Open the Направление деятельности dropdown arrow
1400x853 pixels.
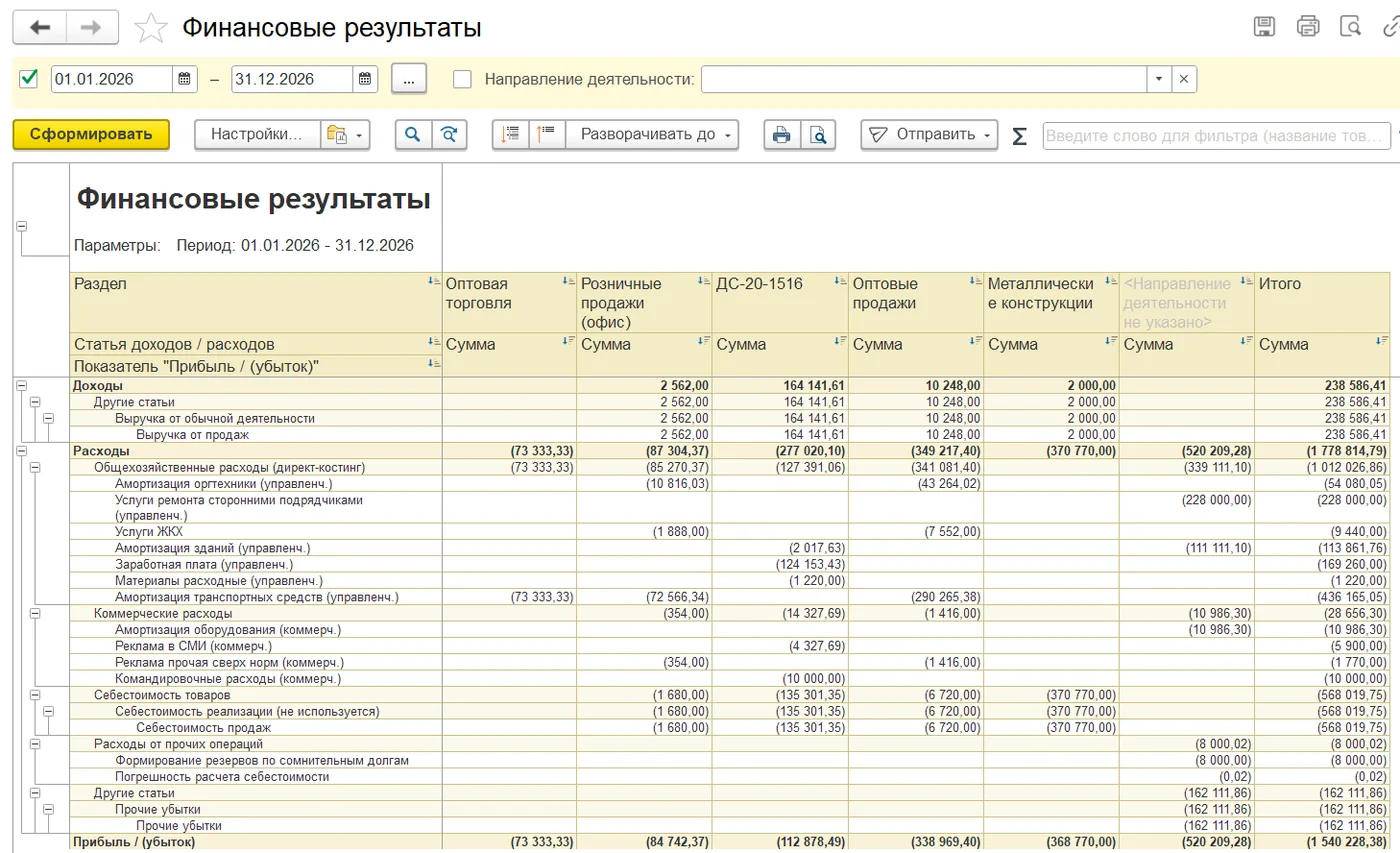1158,79
